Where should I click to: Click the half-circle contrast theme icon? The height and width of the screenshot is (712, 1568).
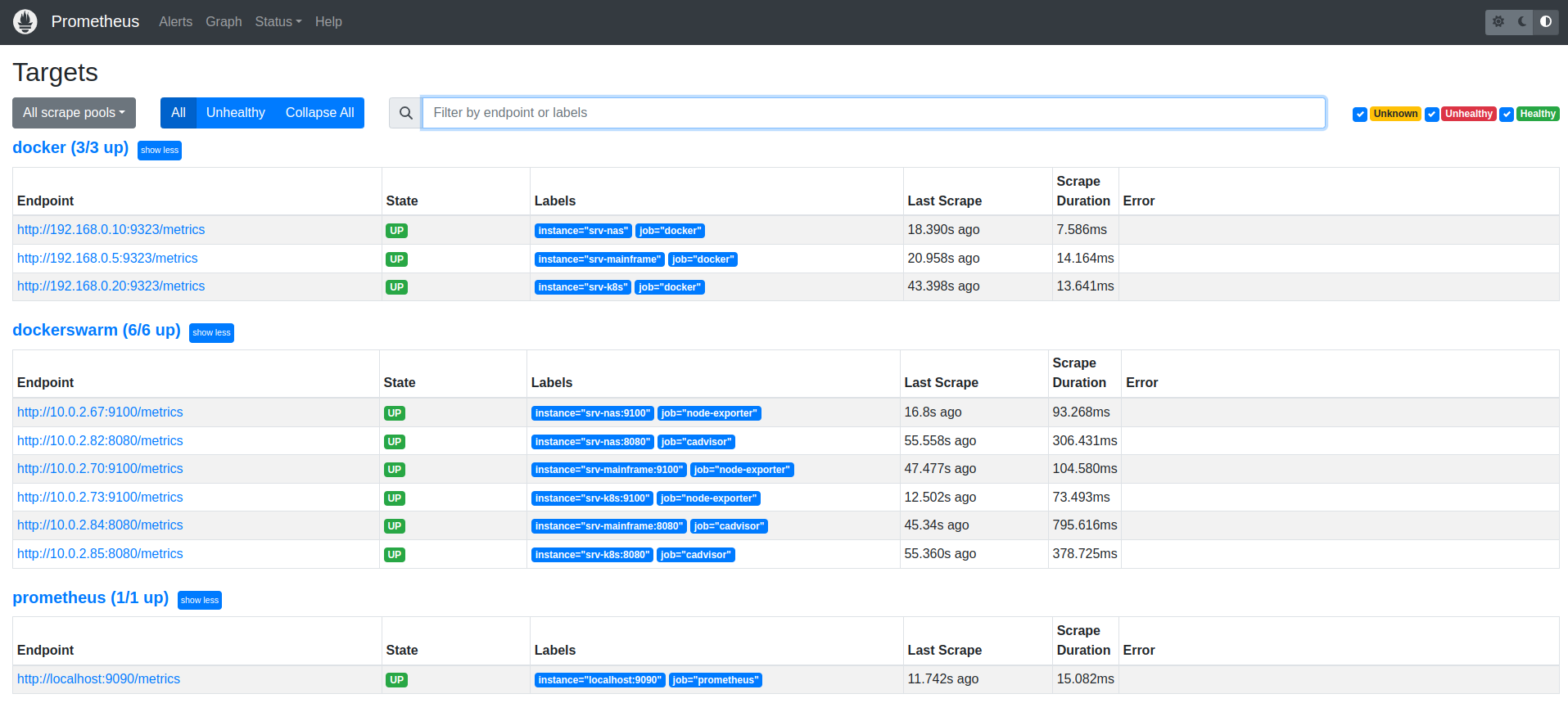pyautogui.click(x=1546, y=22)
